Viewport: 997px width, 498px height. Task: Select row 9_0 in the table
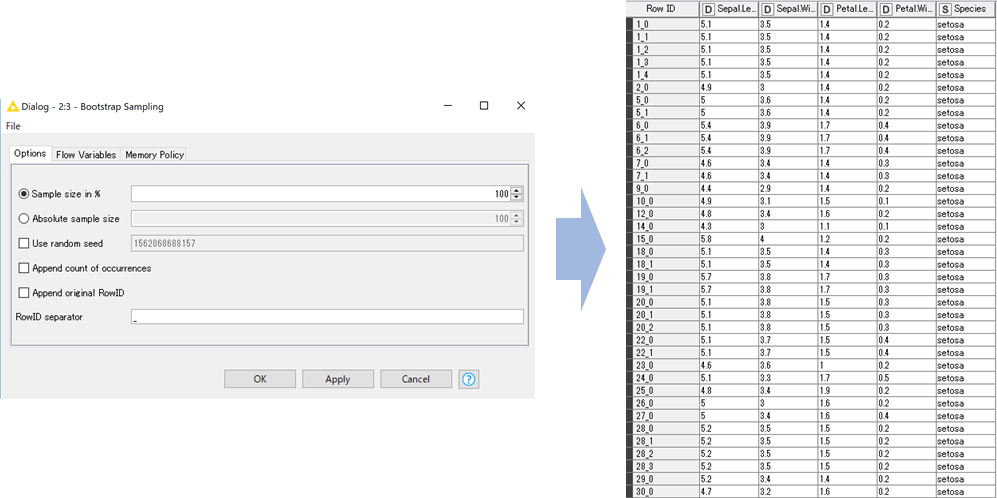pos(811,188)
